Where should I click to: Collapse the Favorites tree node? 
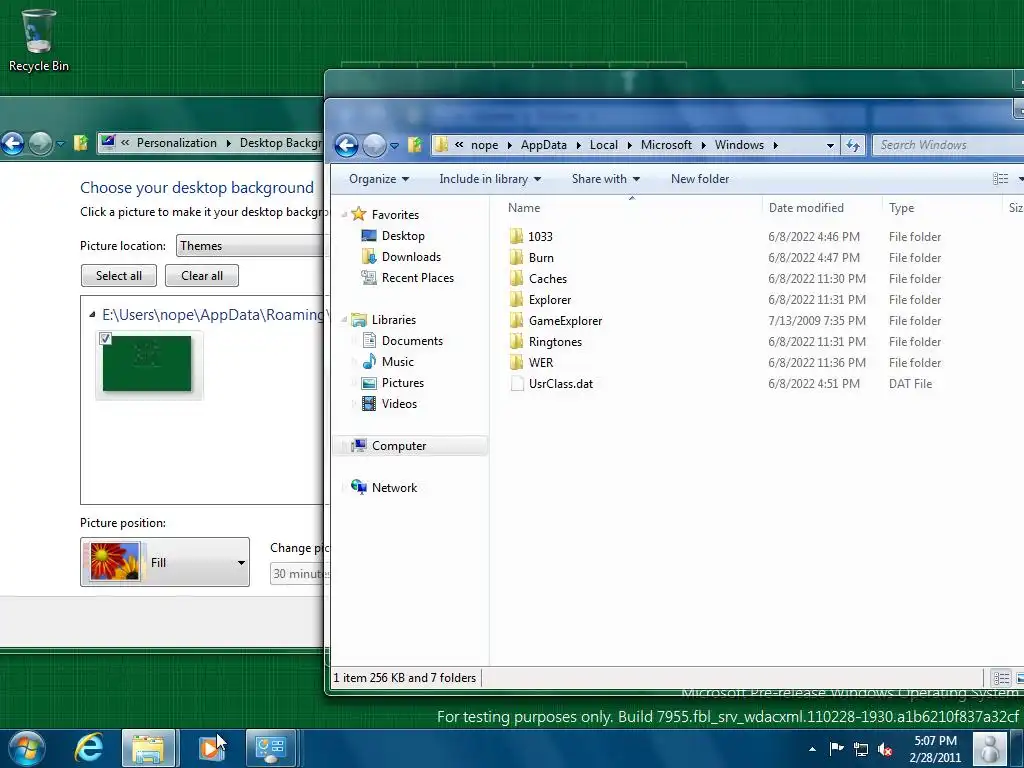point(344,215)
